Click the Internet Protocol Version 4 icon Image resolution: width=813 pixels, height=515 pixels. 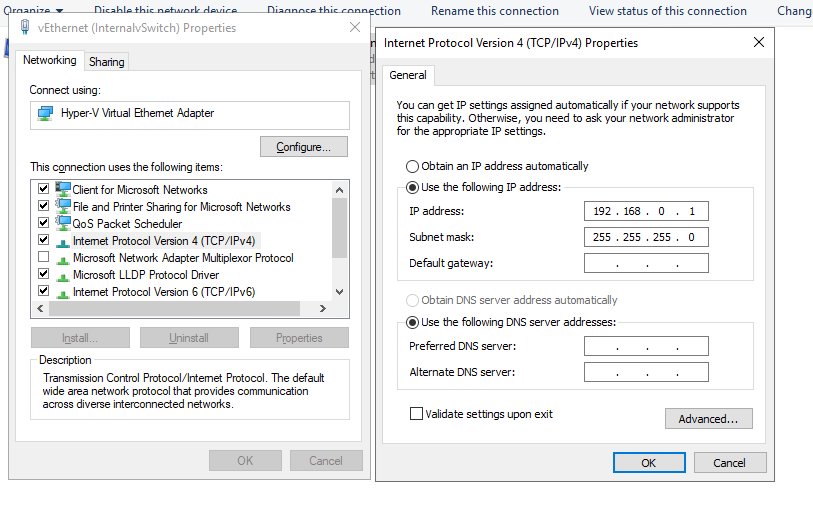63,242
